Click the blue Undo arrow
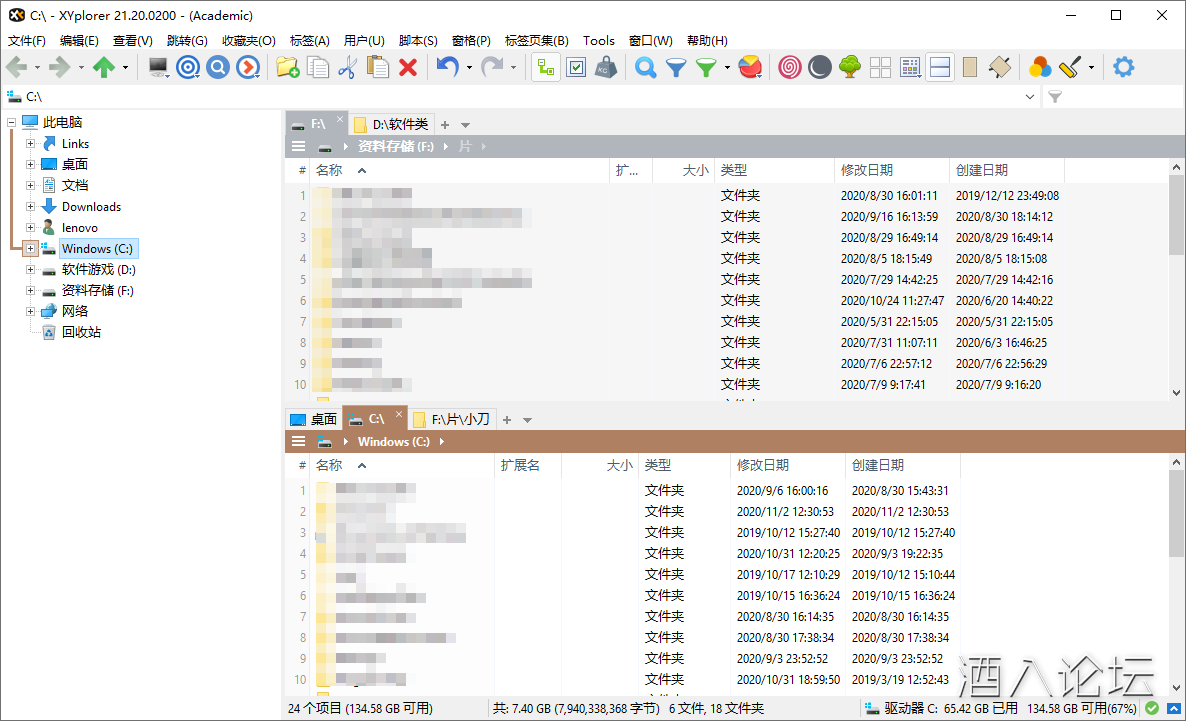Screen dimensions: 1186x721 point(447,67)
